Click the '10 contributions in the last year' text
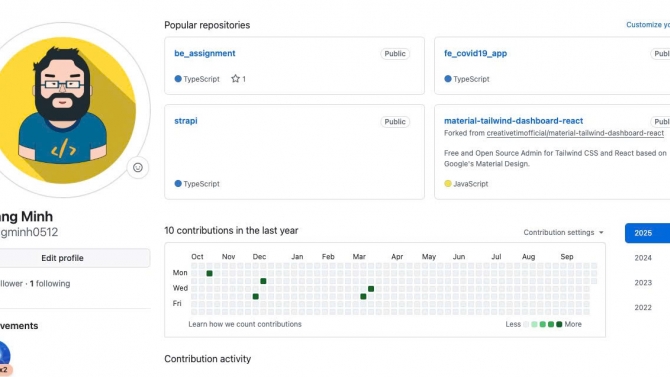This screenshot has width=670, height=377. coord(231,231)
